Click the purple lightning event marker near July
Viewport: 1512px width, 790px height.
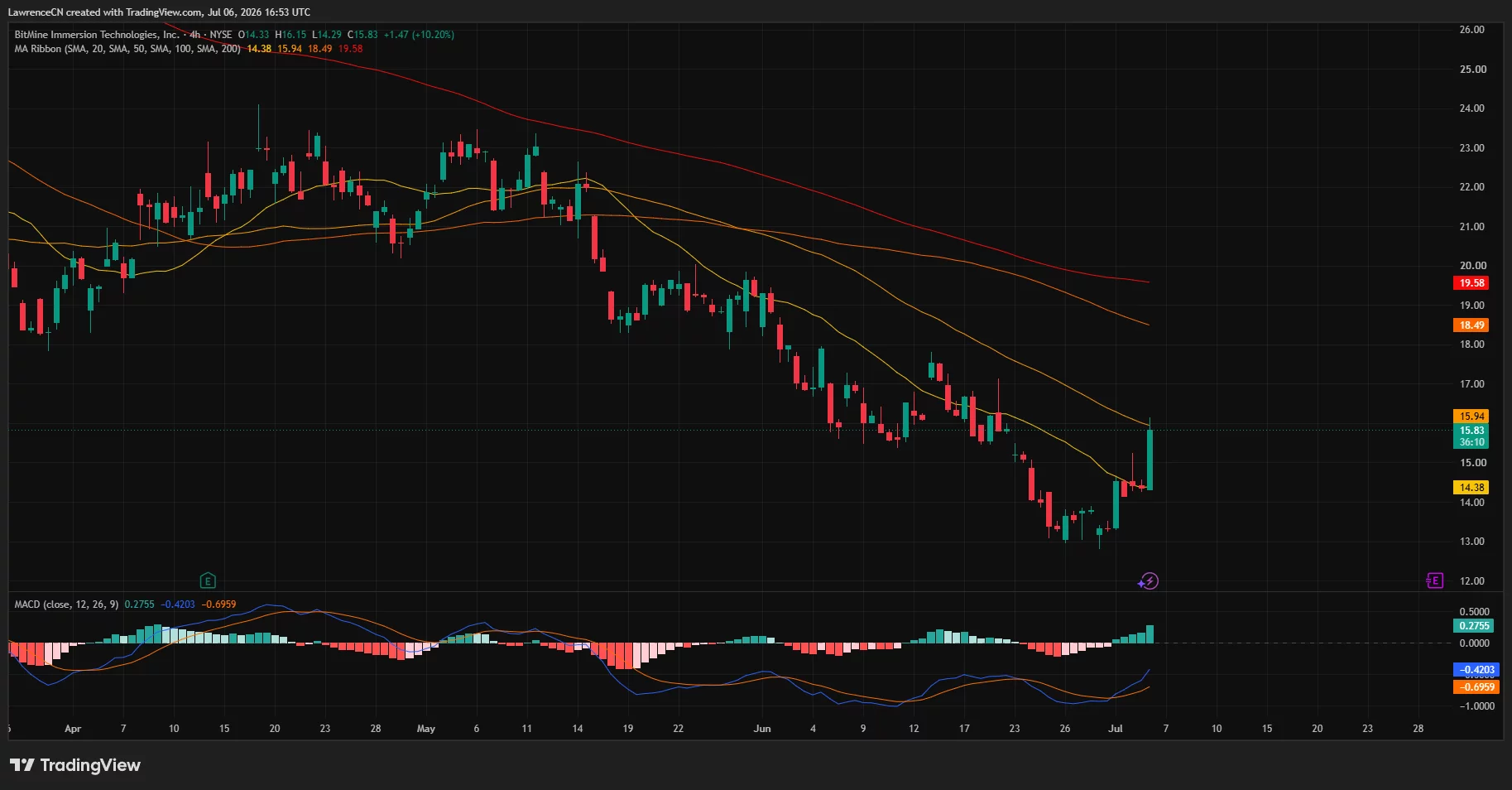point(1149,581)
